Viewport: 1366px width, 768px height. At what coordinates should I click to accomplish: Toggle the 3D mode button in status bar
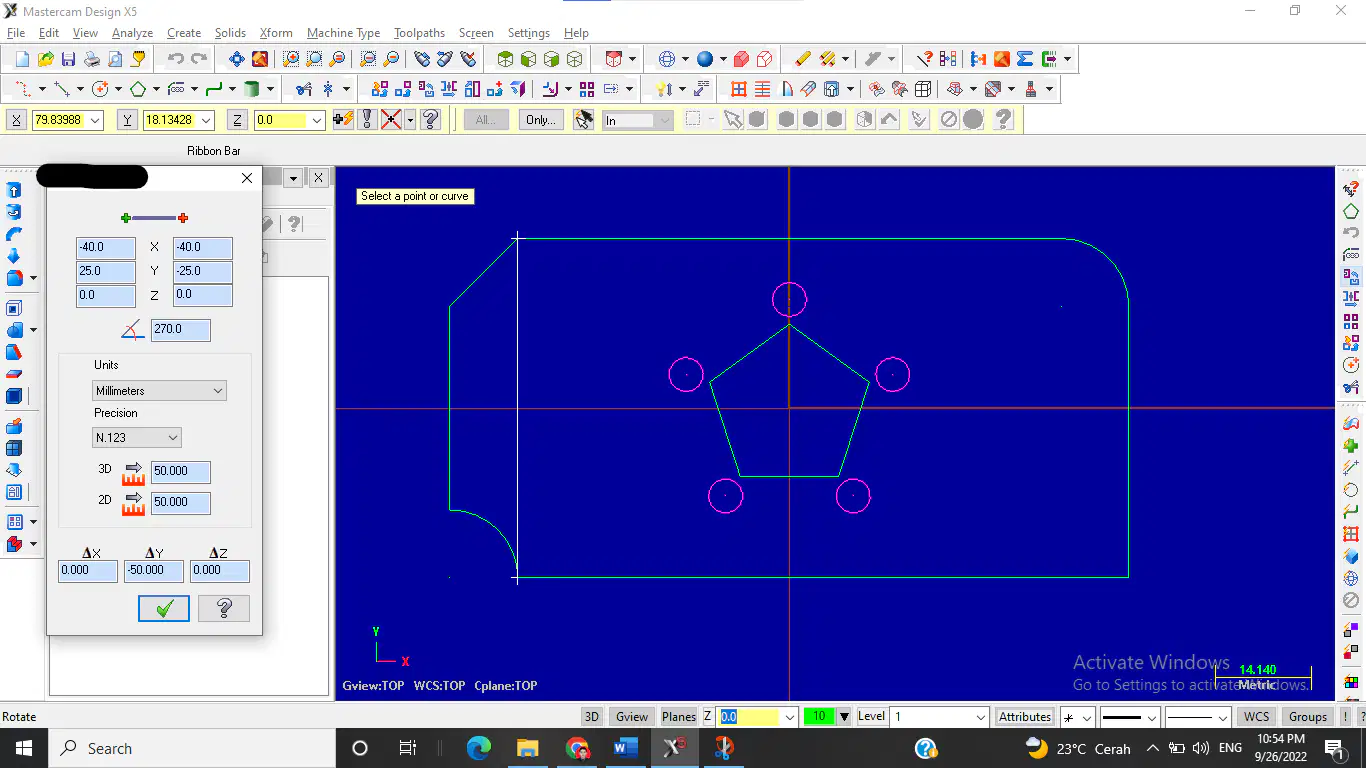(x=592, y=716)
